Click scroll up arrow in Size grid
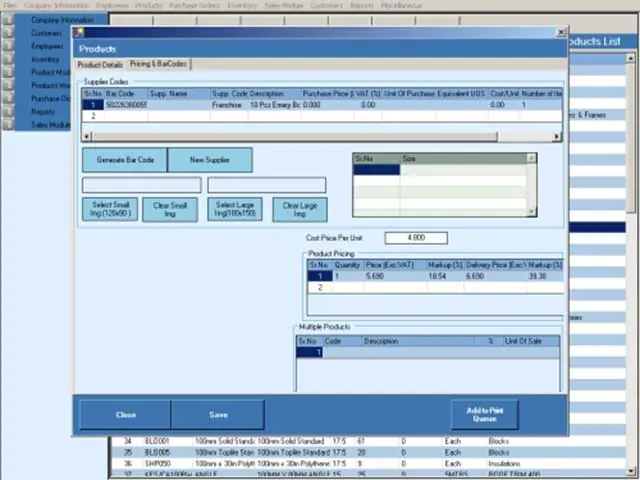 tap(531, 158)
